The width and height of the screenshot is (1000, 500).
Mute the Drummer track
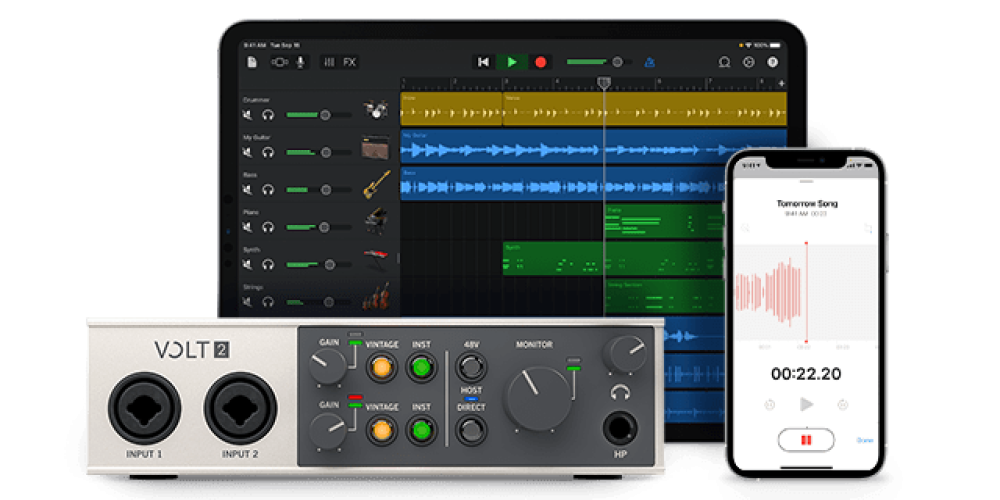pos(248,115)
